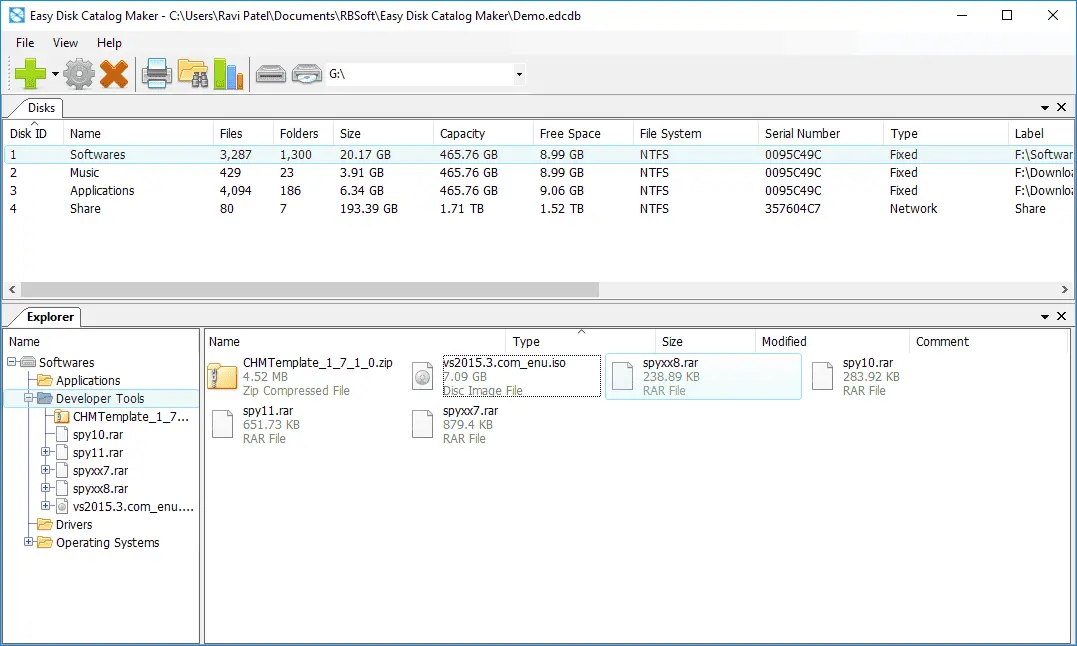Screen dimensions: 1077x646
Task: Select the Share disk row
Action: tap(538, 209)
